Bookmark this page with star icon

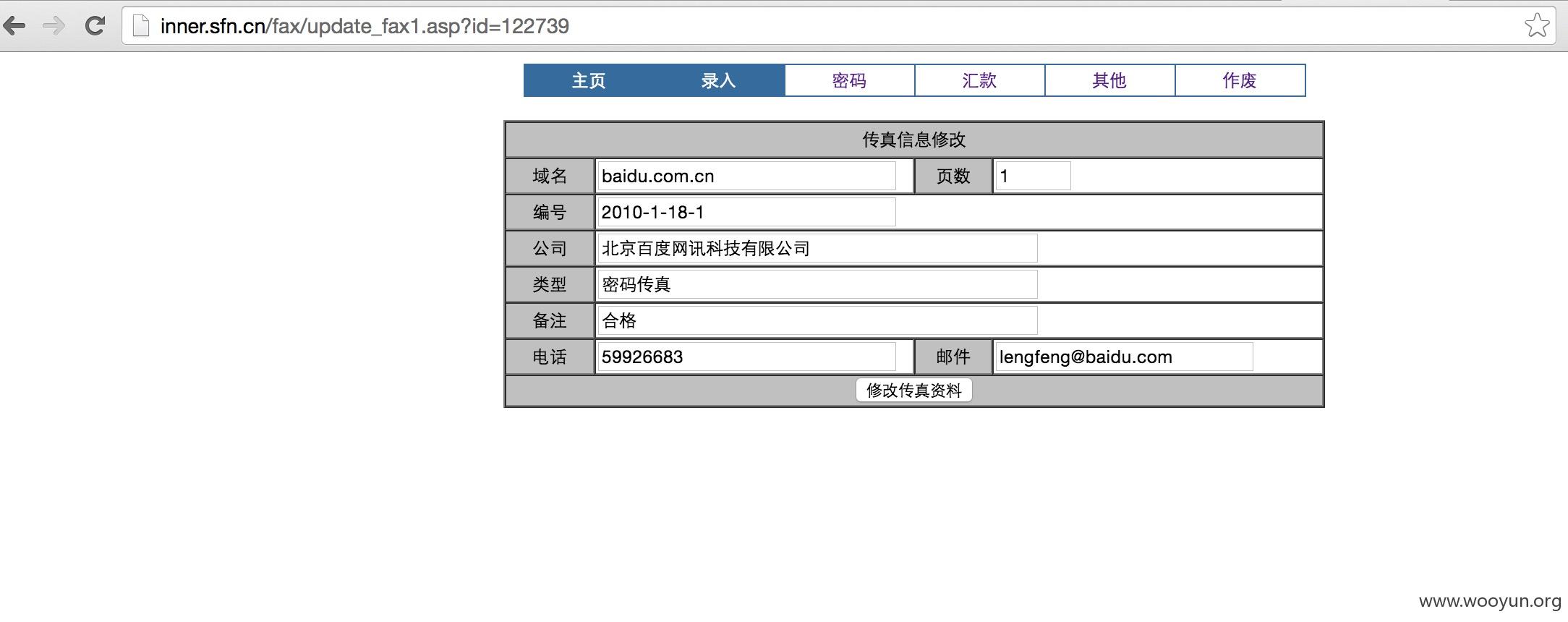[x=1536, y=25]
